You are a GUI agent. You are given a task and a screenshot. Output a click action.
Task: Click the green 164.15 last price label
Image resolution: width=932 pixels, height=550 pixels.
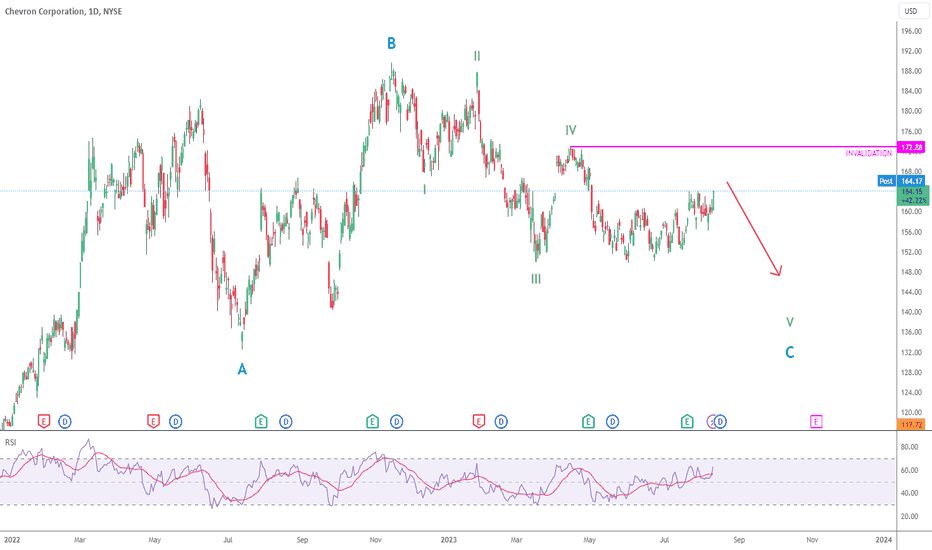coord(912,196)
